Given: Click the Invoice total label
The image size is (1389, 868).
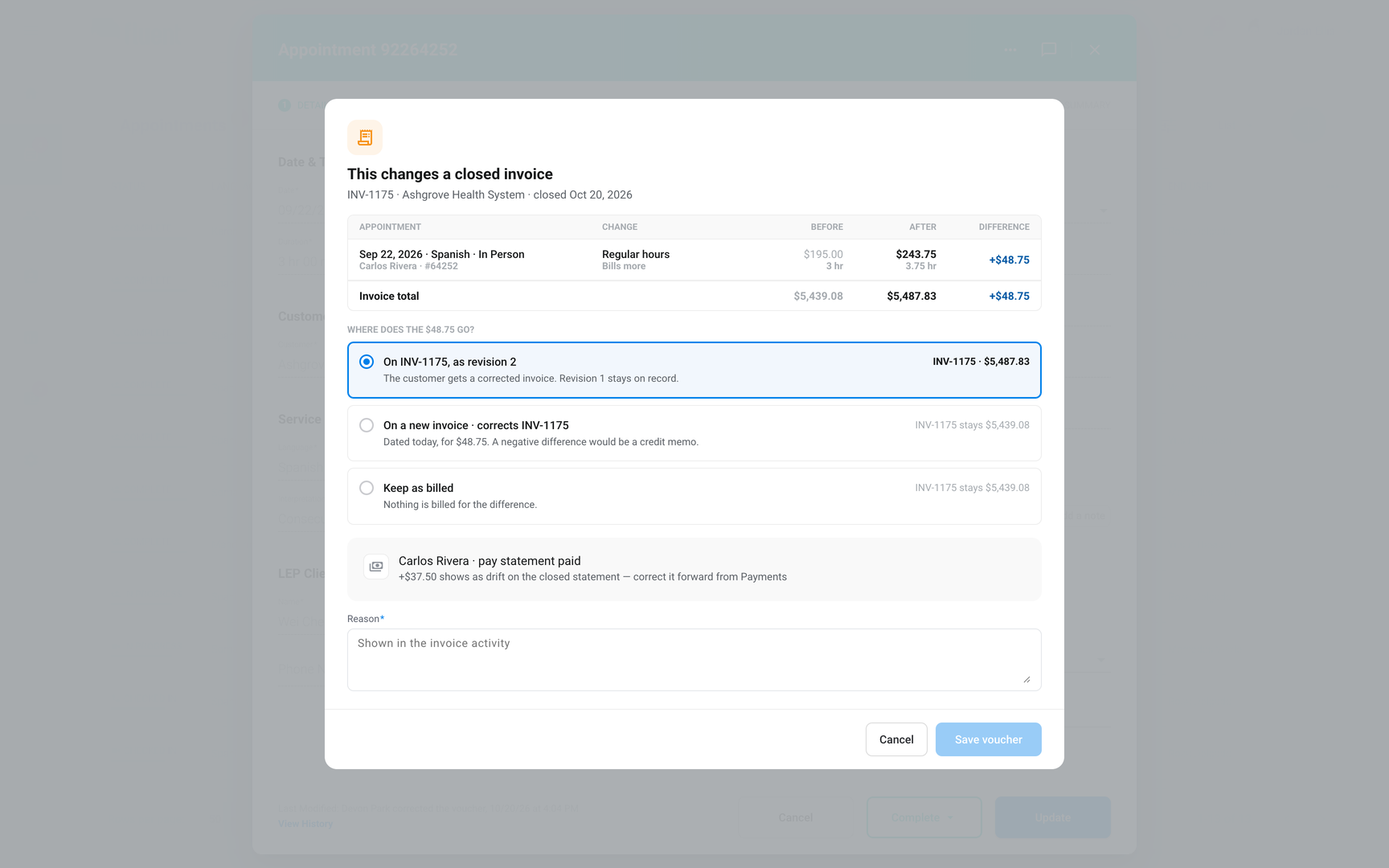Looking at the screenshot, I should tap(389, 296).
